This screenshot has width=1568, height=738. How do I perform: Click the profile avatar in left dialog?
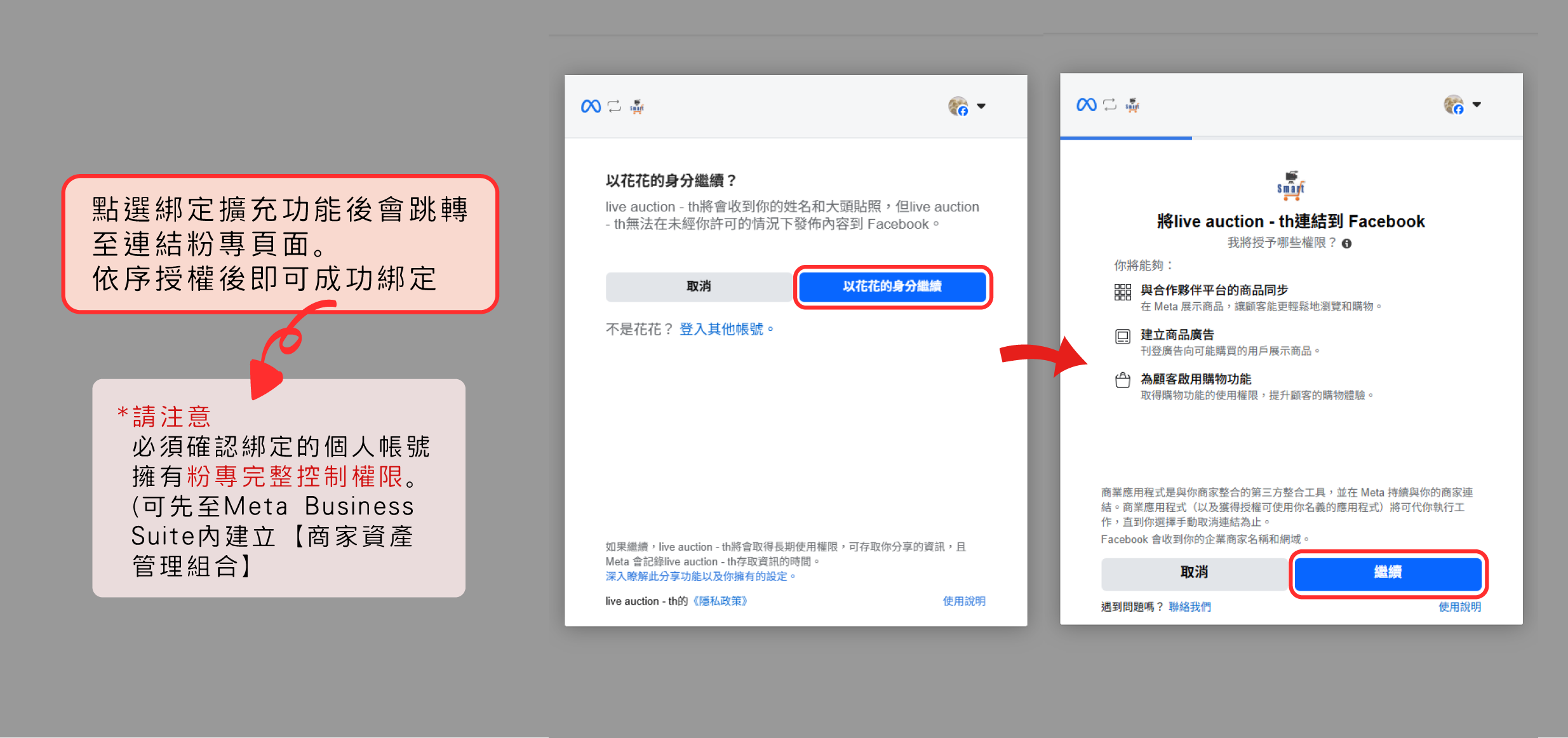pyautogui.click(x=958, y=106)
